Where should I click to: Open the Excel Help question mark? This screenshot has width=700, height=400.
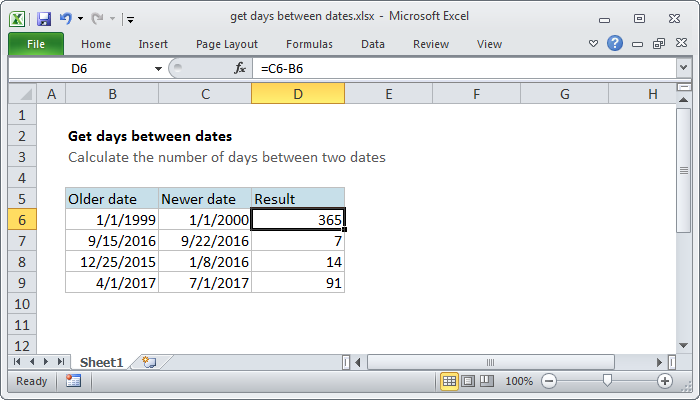(615, 44)
